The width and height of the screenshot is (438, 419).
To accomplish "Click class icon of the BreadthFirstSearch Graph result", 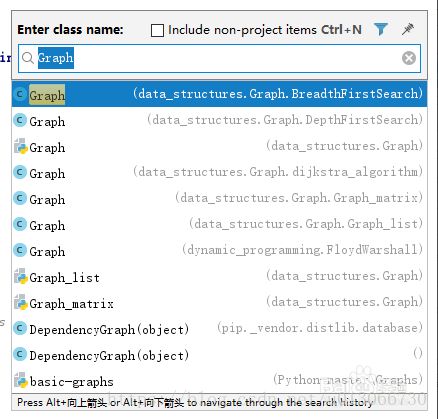I will tap(20, 94).
